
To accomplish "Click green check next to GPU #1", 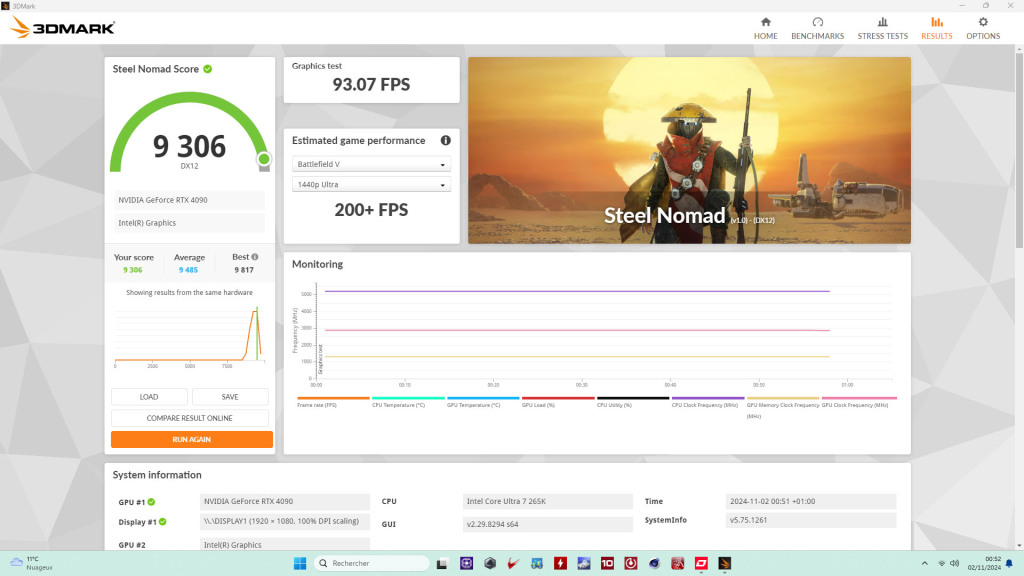I will click(x=152, y=502).
